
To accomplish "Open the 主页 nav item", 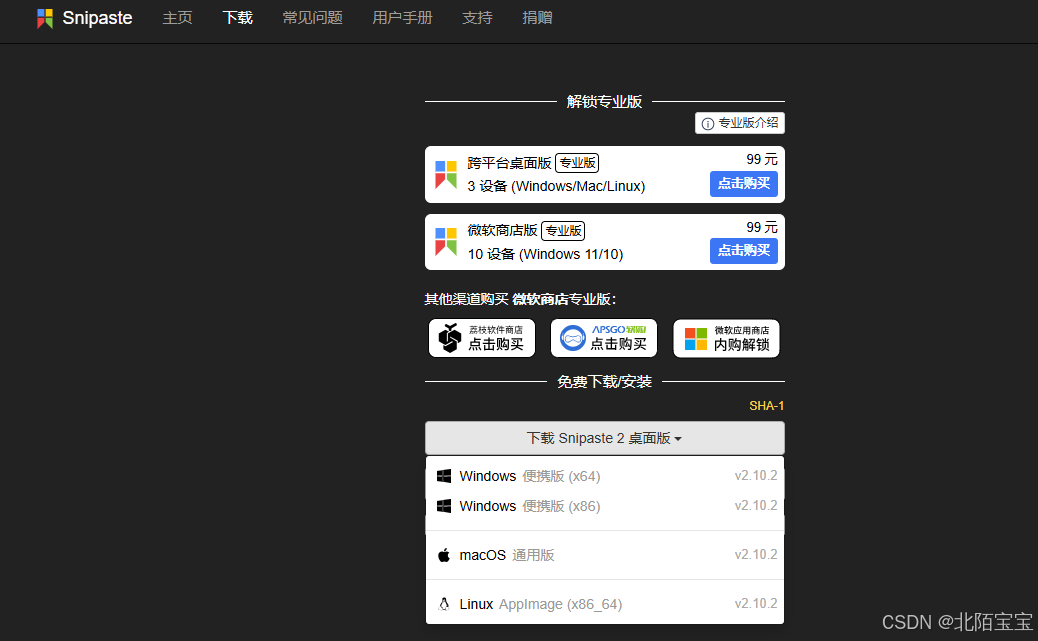I will [177, 18].
